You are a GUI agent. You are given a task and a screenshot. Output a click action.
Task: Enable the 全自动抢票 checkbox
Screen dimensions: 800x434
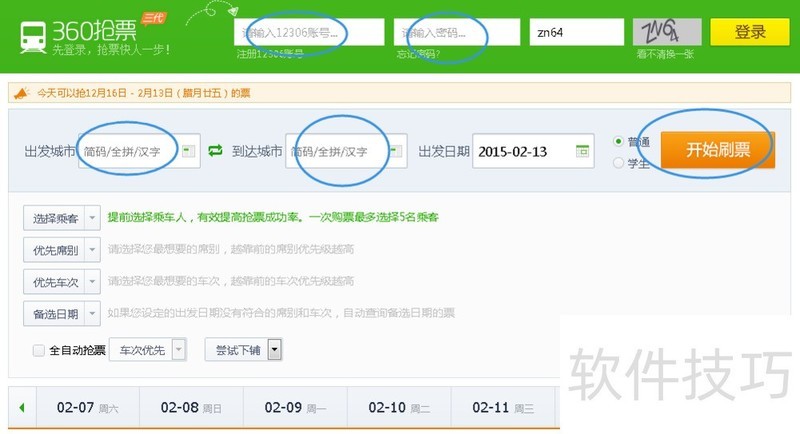(39, 350)
